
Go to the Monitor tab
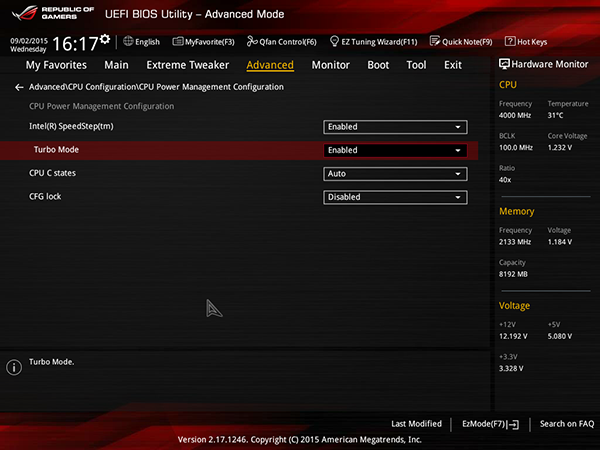331,65
